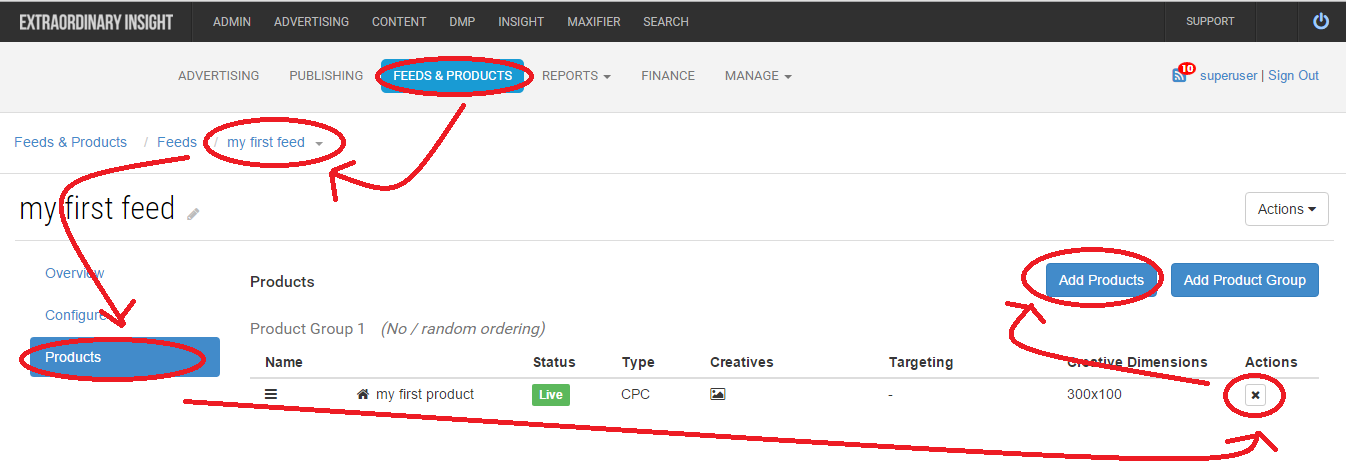
Task: Click the 300x100 dimensions cell
Action: pos(1094,394)
